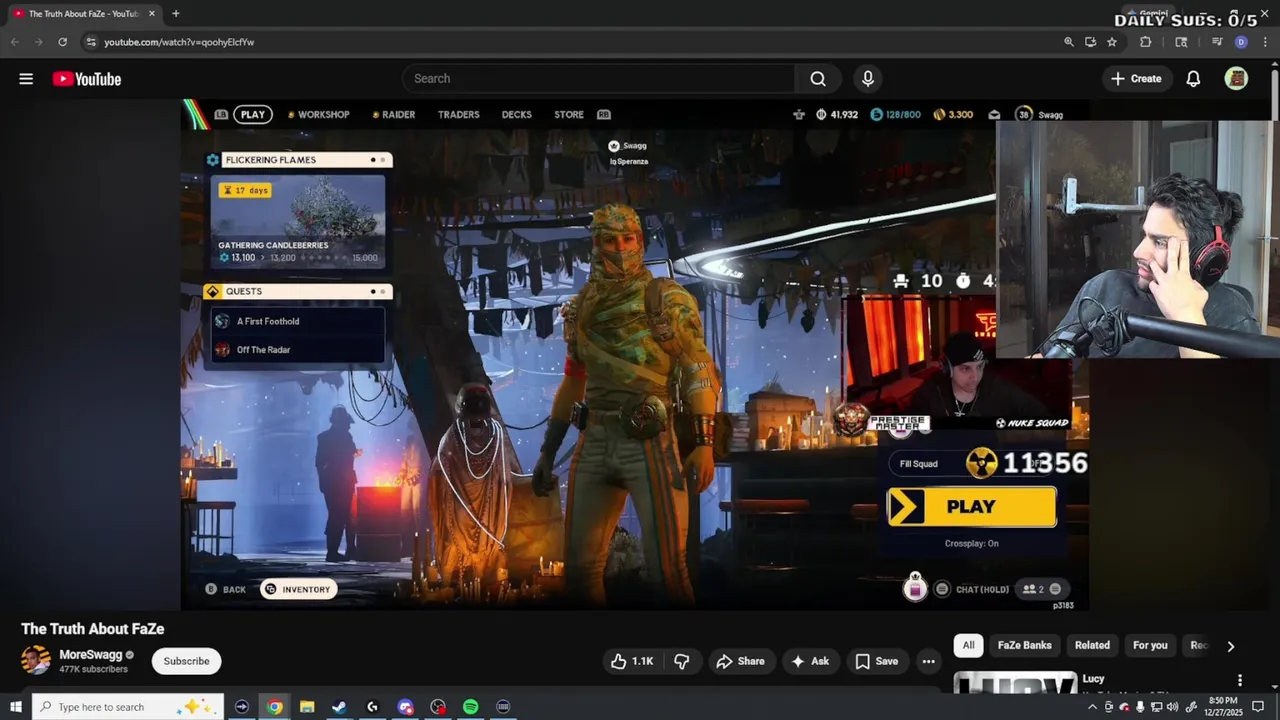Viewport: 1280px width, 720px height.
Task: Open the network tray icon
Action: point(1156,707)
